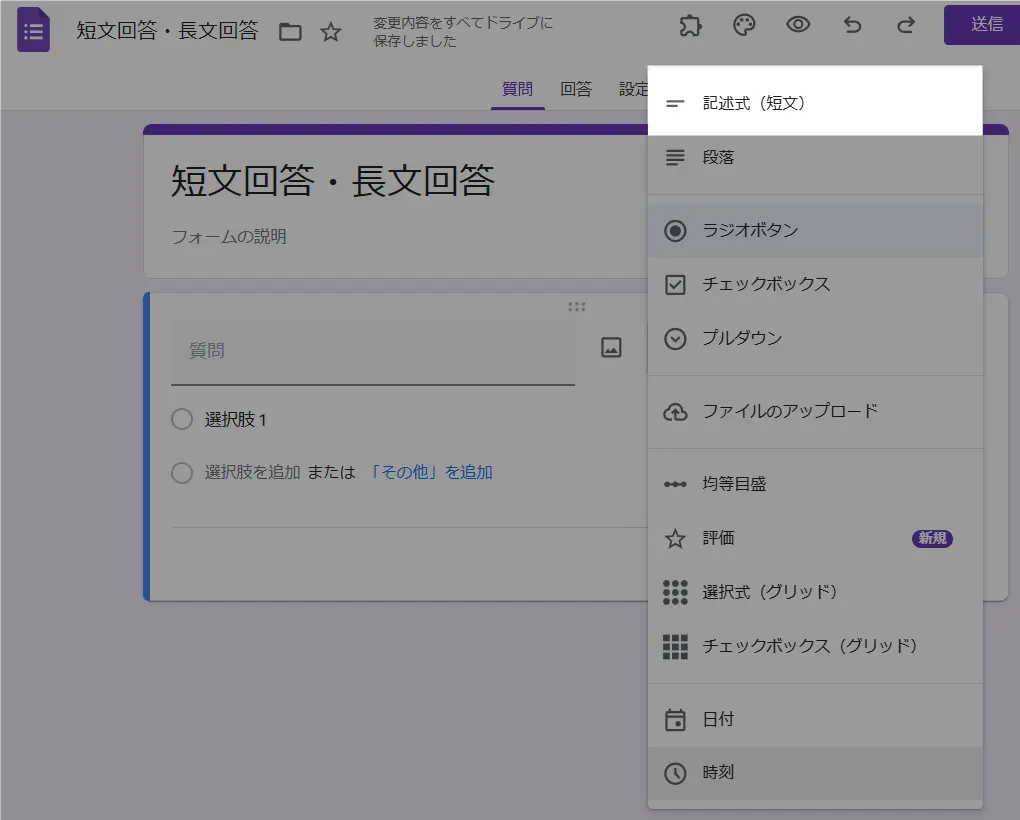The width and height of the screenshot is (1020, 820).
Task: Select 均等目盛 question type
Action: coord(815,484)
